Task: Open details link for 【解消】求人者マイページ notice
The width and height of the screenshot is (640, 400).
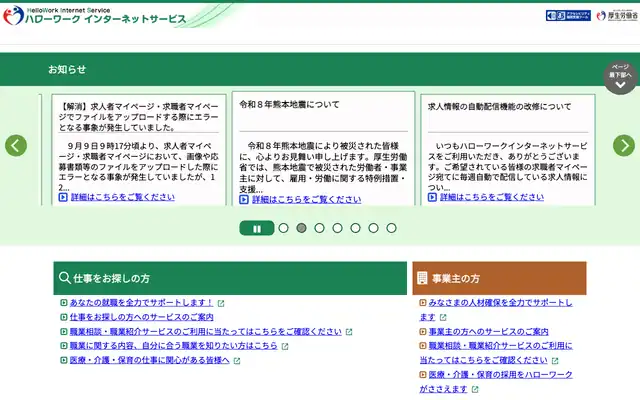Action: tap(122, 197)
